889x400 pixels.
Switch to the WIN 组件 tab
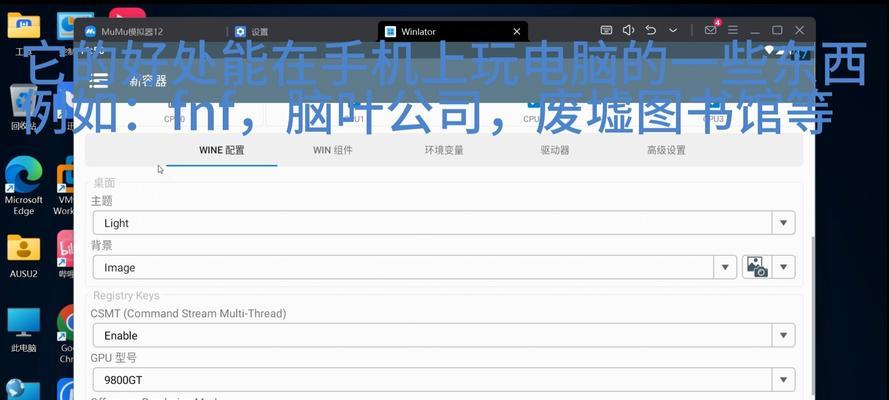coord(333,151)
